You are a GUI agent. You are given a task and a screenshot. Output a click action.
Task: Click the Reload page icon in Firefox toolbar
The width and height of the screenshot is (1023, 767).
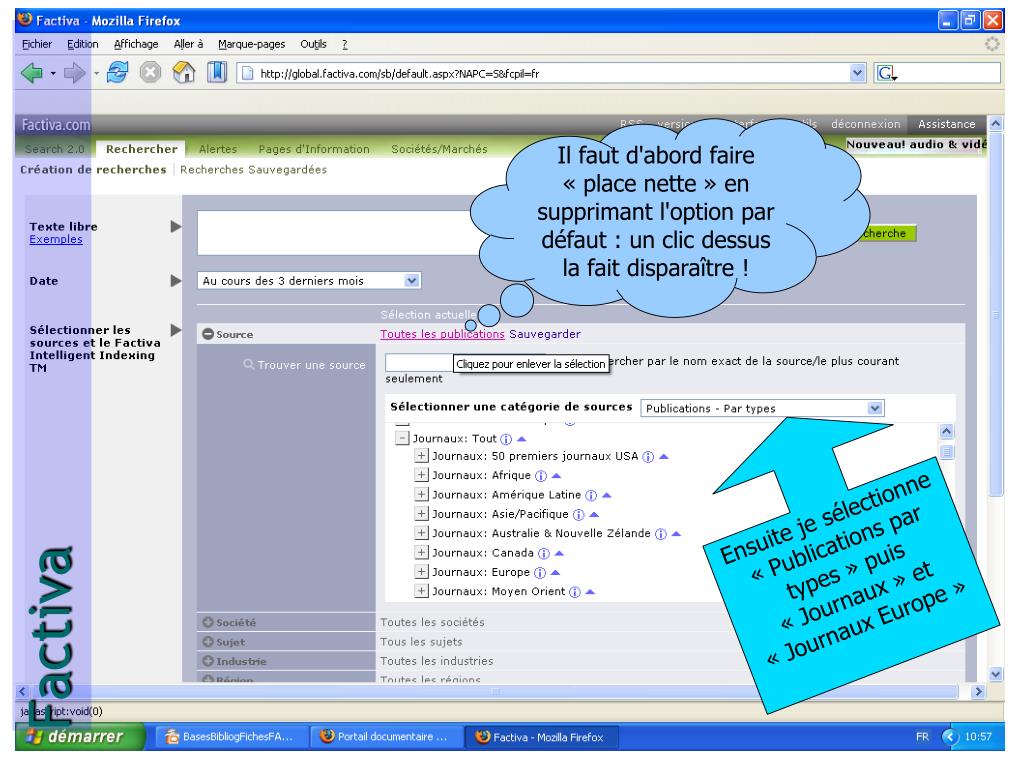(119, 72)
